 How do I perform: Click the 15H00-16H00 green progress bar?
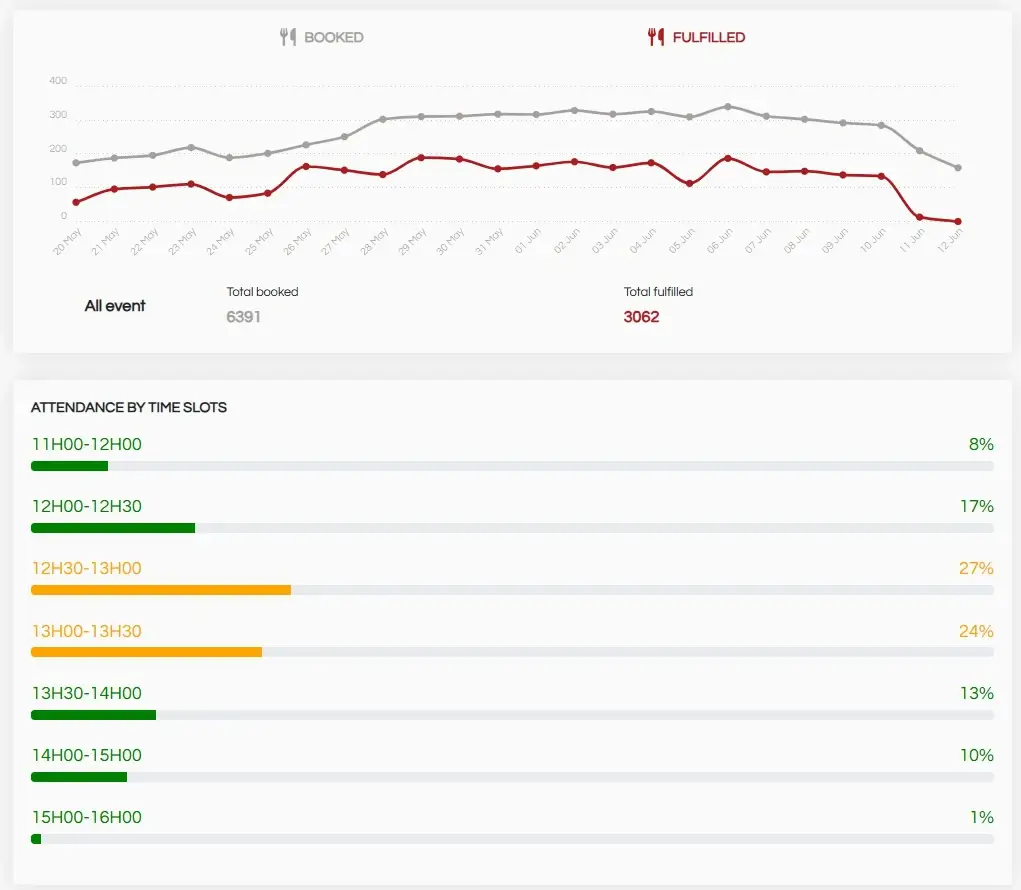pos(36,839)
